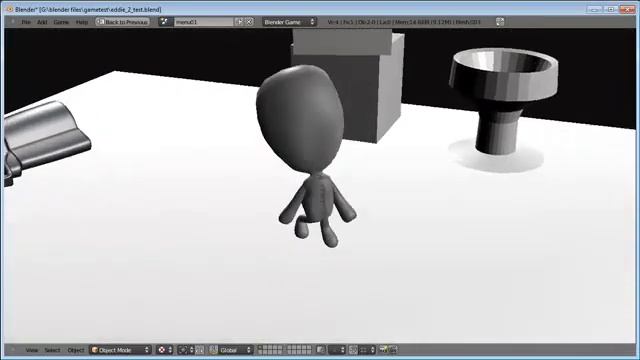The height and width of the screenshot is (360, 640).
Task: Open the 3D view editor type selector
Action: [13, 350]
